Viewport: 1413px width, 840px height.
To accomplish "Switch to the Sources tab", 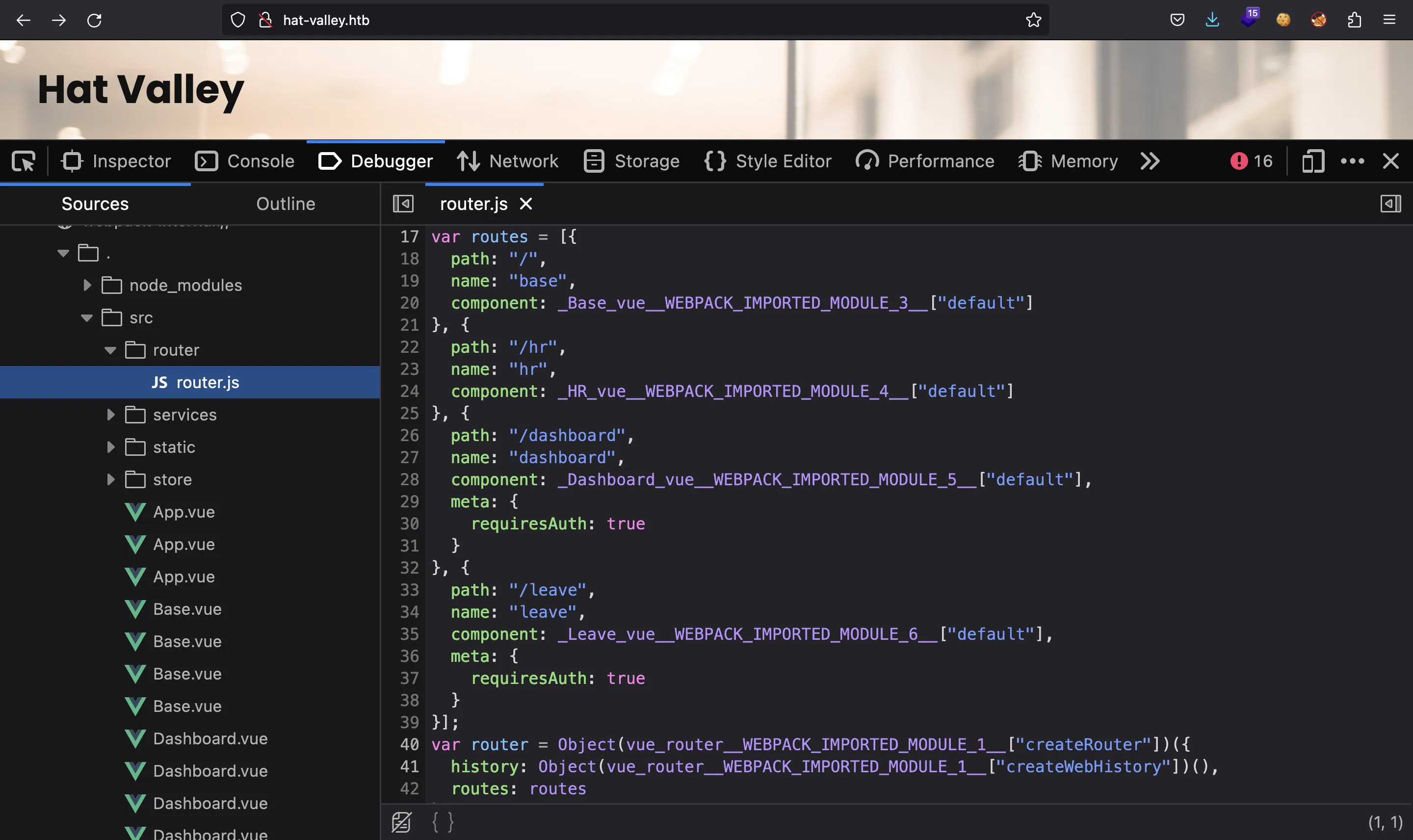I will 94,204.
